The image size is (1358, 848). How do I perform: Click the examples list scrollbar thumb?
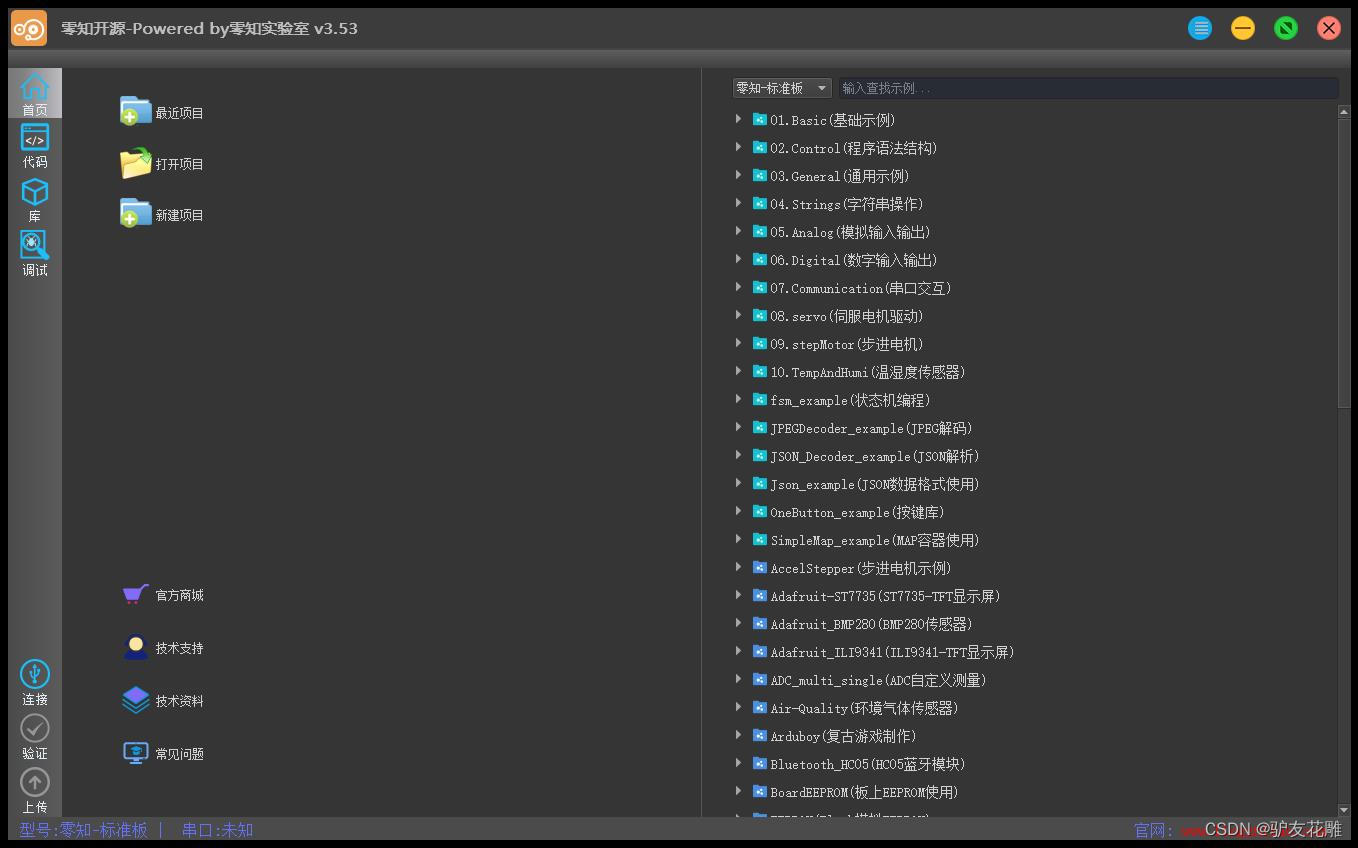pos(1344,263)
